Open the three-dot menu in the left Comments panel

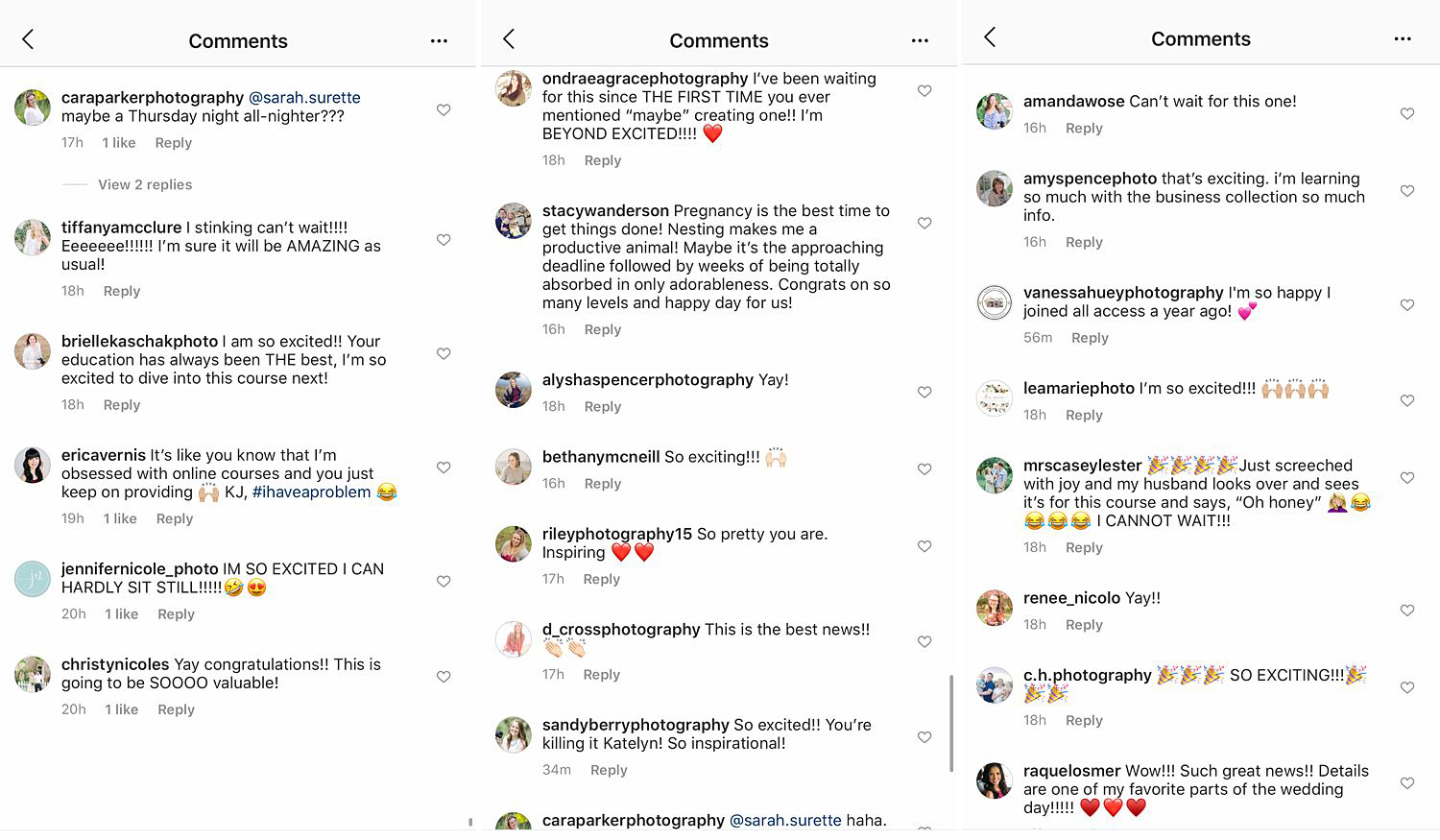coord(439,40)
